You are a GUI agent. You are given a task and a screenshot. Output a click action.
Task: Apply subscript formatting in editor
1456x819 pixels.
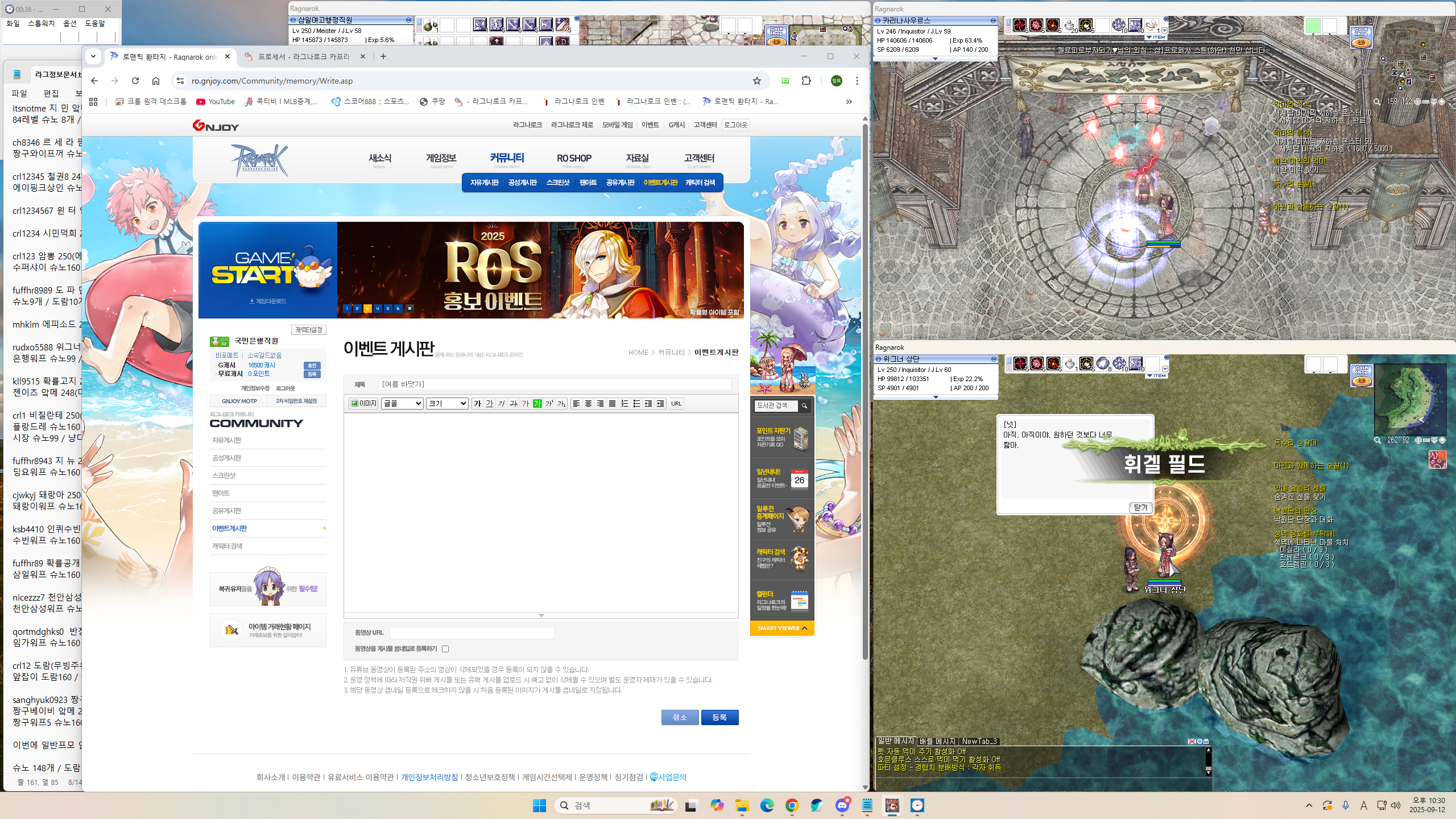pos(561,403)
